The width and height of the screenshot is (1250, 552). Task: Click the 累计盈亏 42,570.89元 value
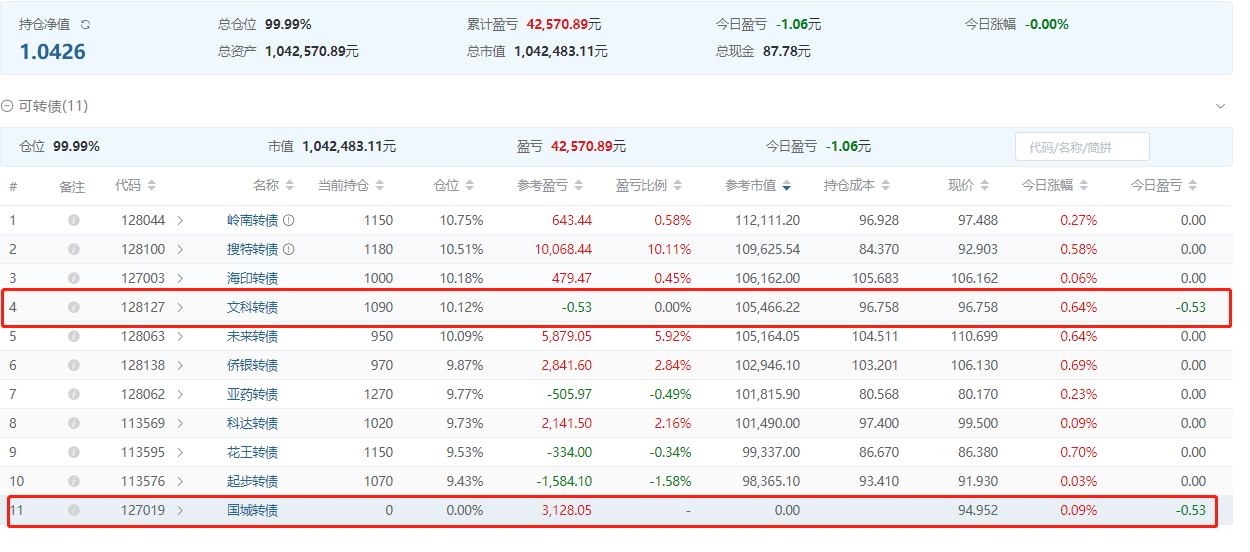click(x=564, y=24)
